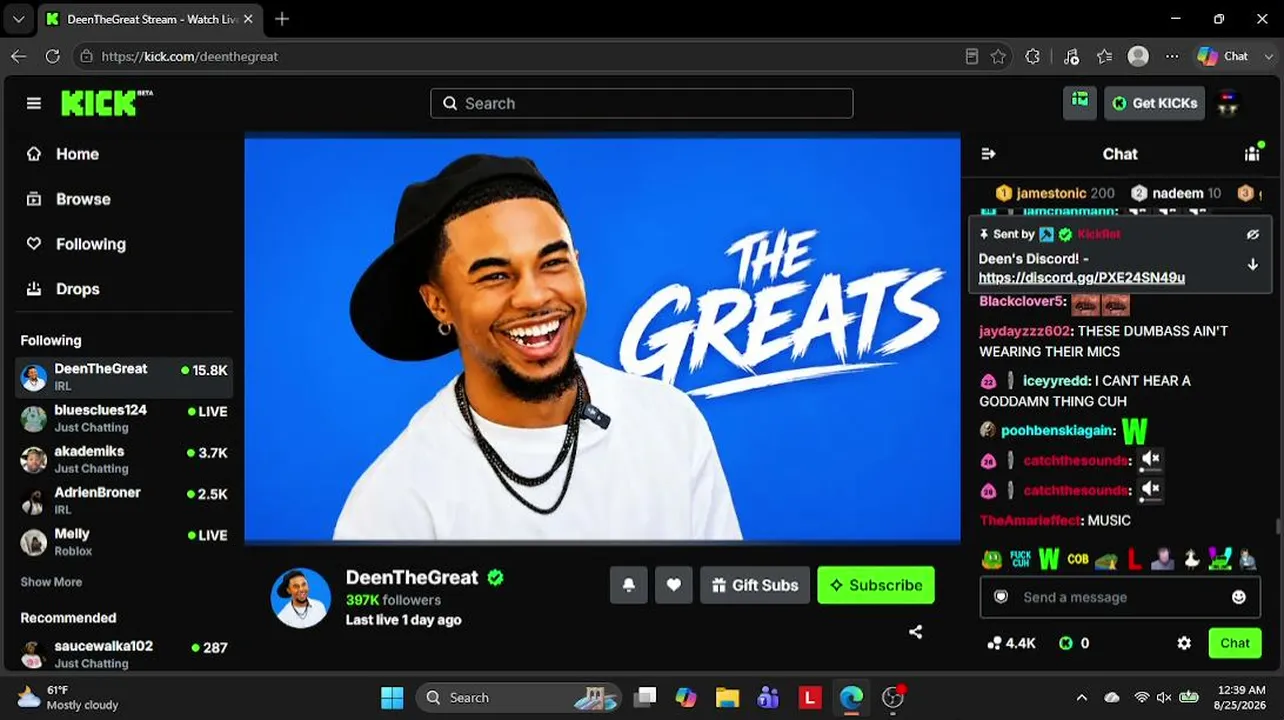Open recommended saucewalka102 channel
Screen dimensions: 1284x720
pos(124,654)
